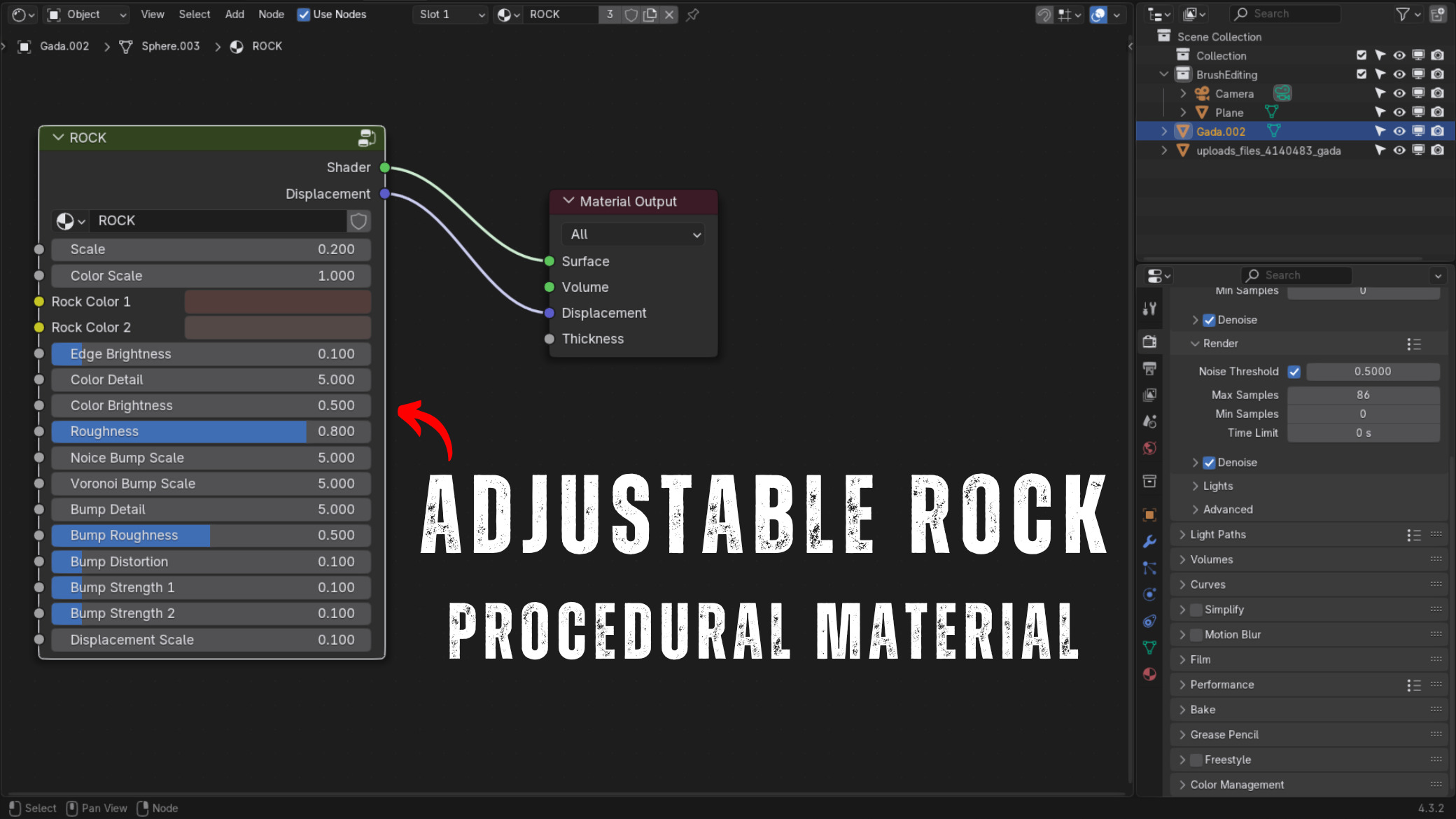Image resolution: width=1456 pixels, height=819 pixels.
Task: Open the Render properties tab icon
Action: (1149, 342)
